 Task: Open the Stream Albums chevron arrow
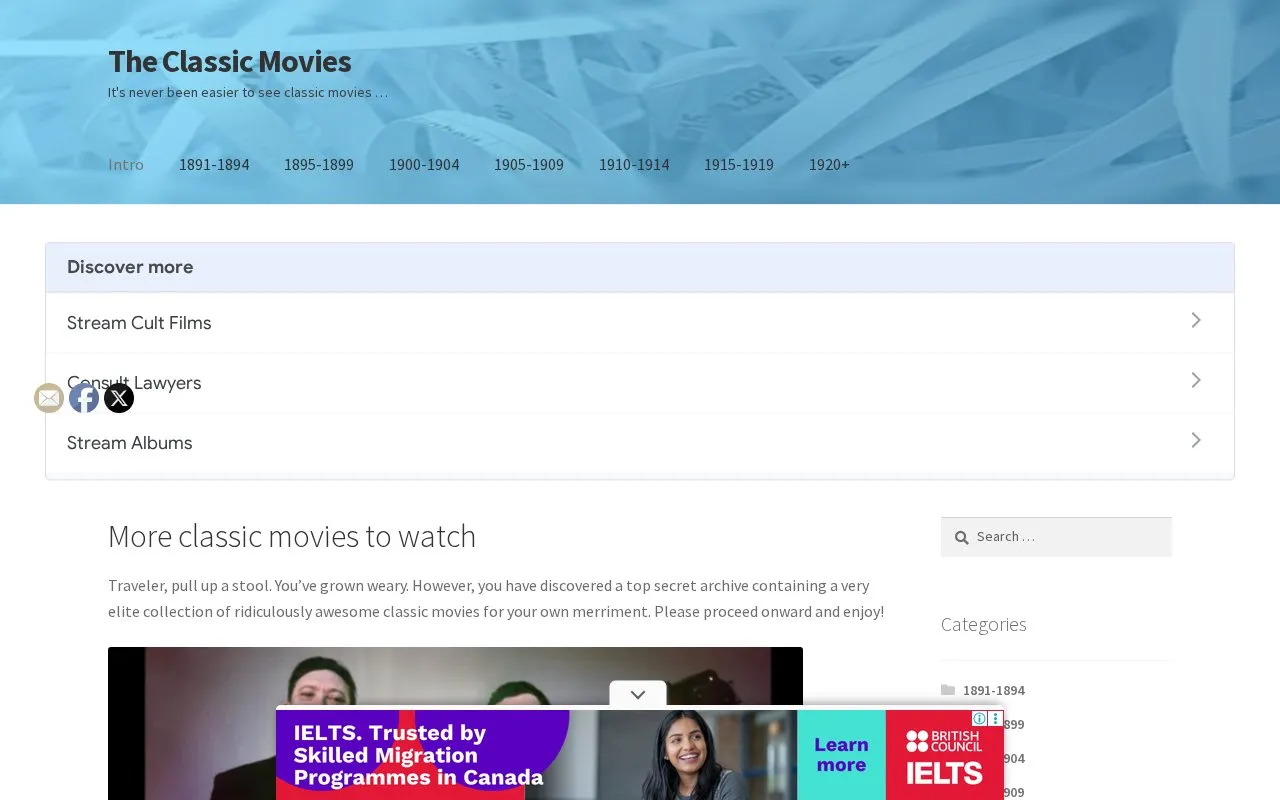pyautogui.click(x=1196, y=440)
